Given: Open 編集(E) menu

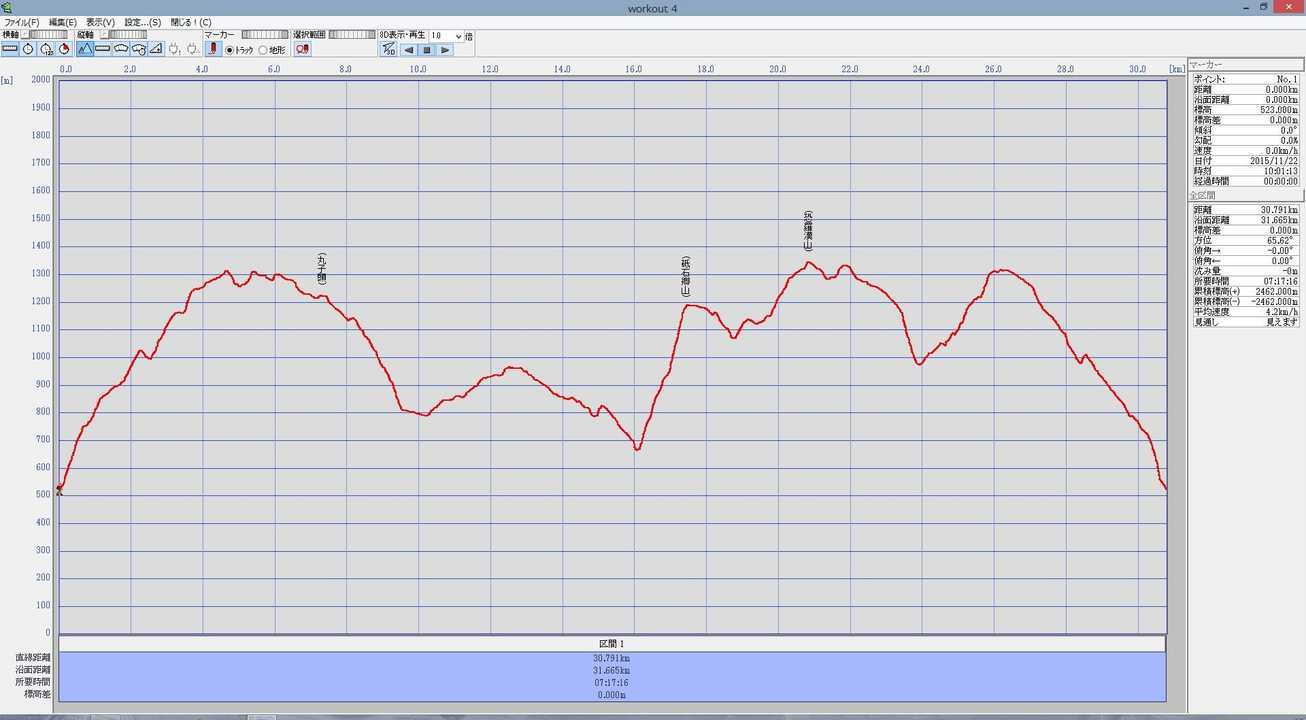Looking at the screenshot, I should pyautogui.click(x=63, y=22).
